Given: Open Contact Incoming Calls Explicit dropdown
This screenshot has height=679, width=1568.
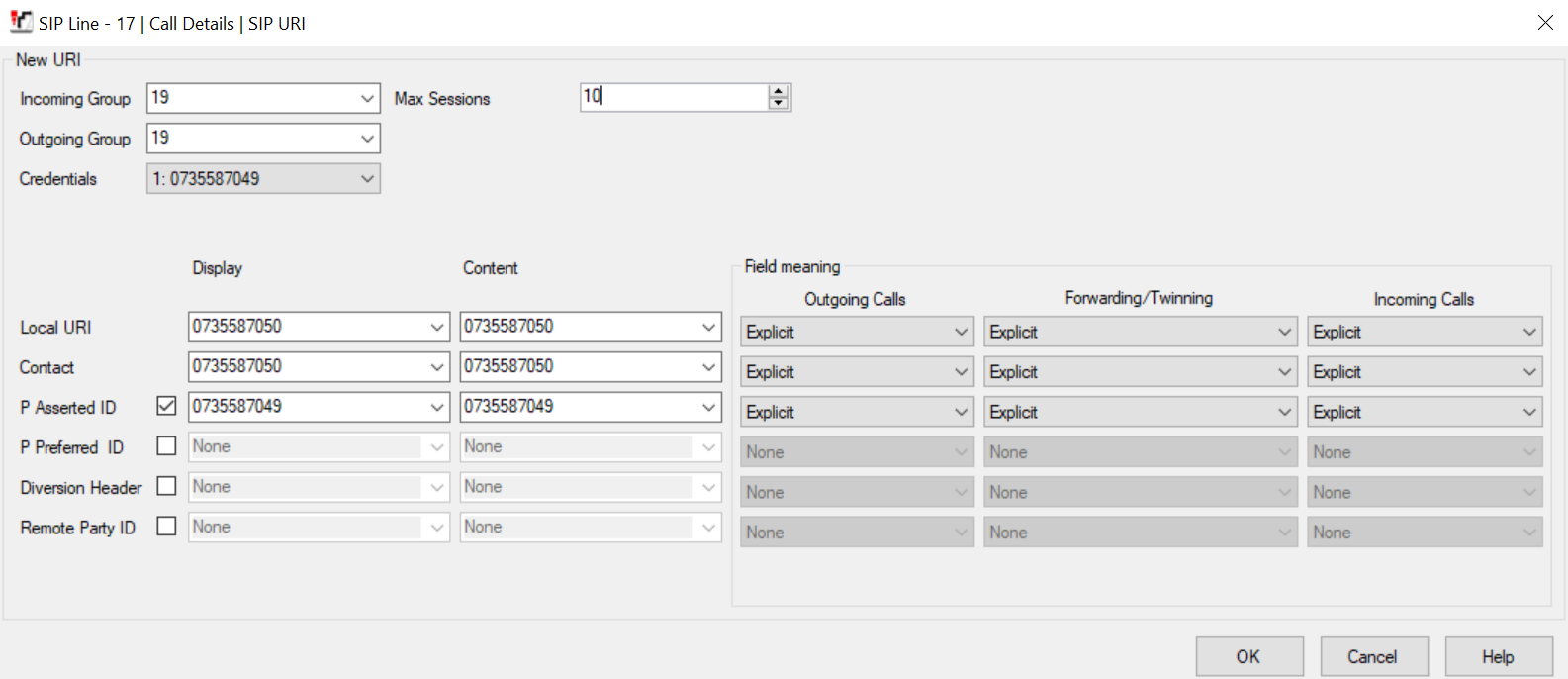Looking at the screenshot, I should coord(1425,372).
